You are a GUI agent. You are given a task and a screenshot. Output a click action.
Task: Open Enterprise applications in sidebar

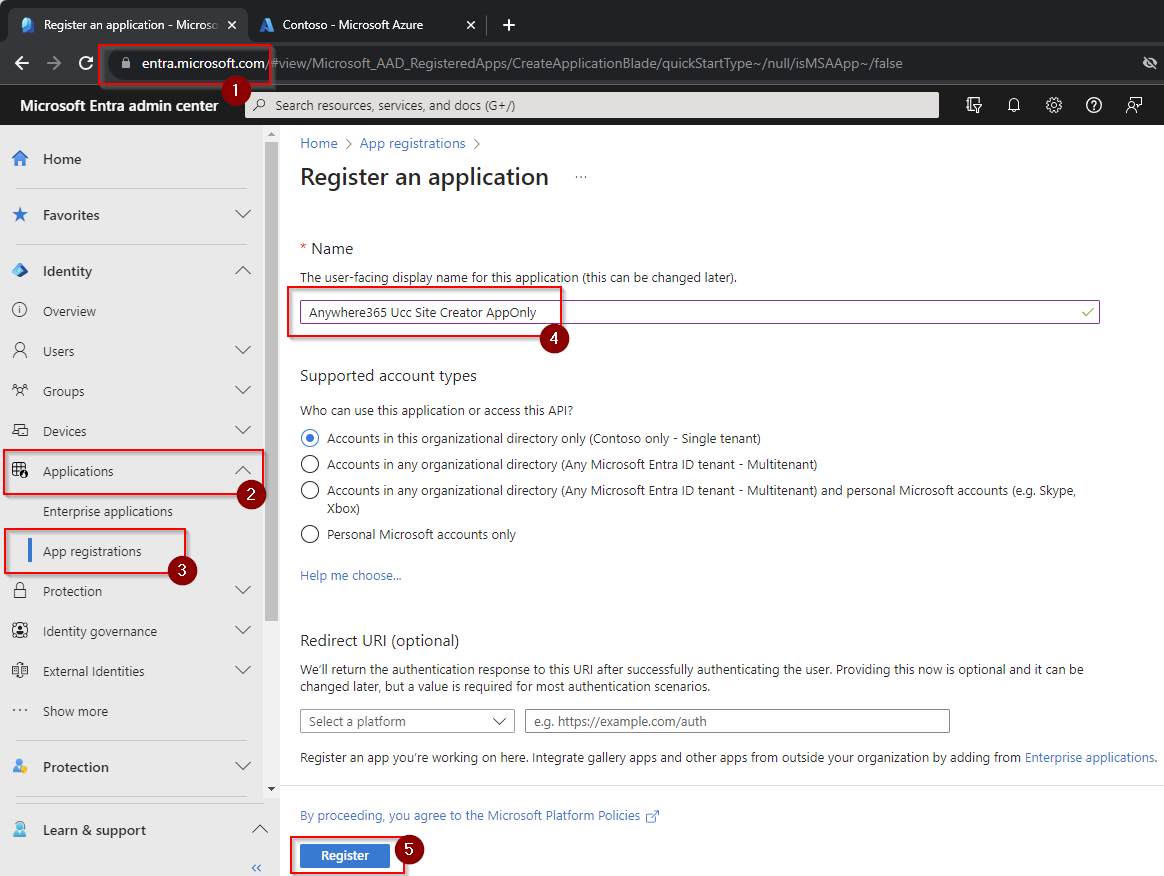(108, 511)
